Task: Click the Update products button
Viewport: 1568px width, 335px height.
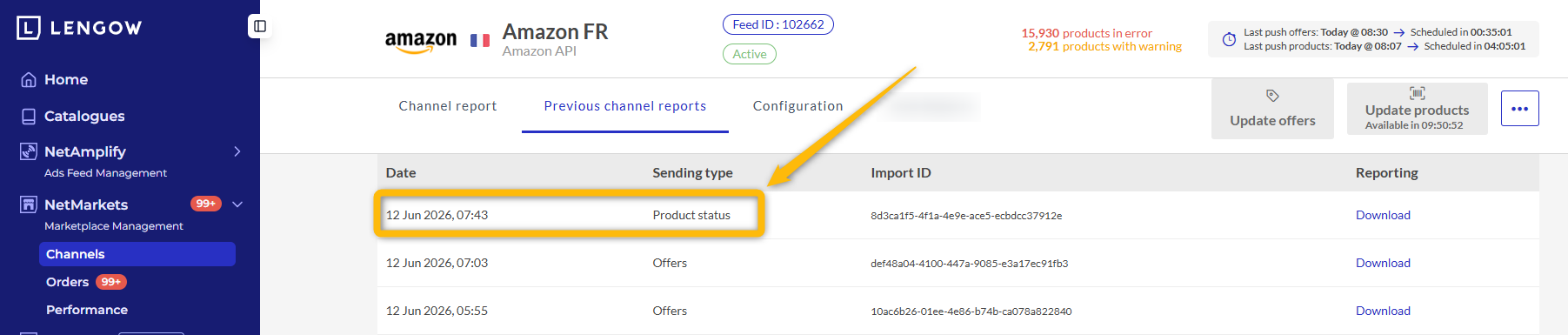Action: pyautogui.click(x=1418, y=109)
